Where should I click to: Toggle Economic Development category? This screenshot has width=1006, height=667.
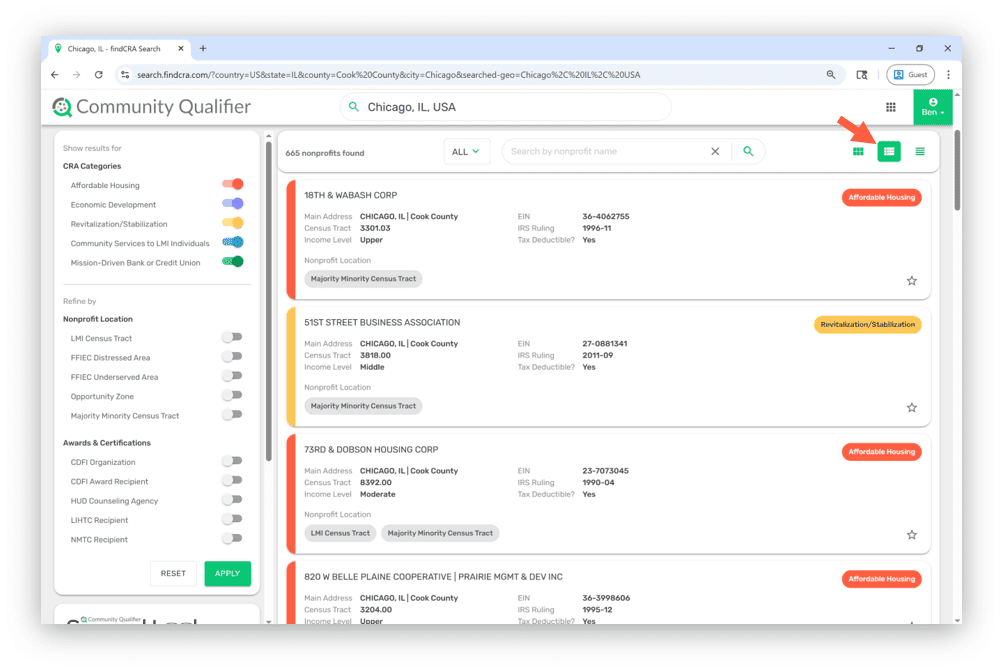(233, 204)
